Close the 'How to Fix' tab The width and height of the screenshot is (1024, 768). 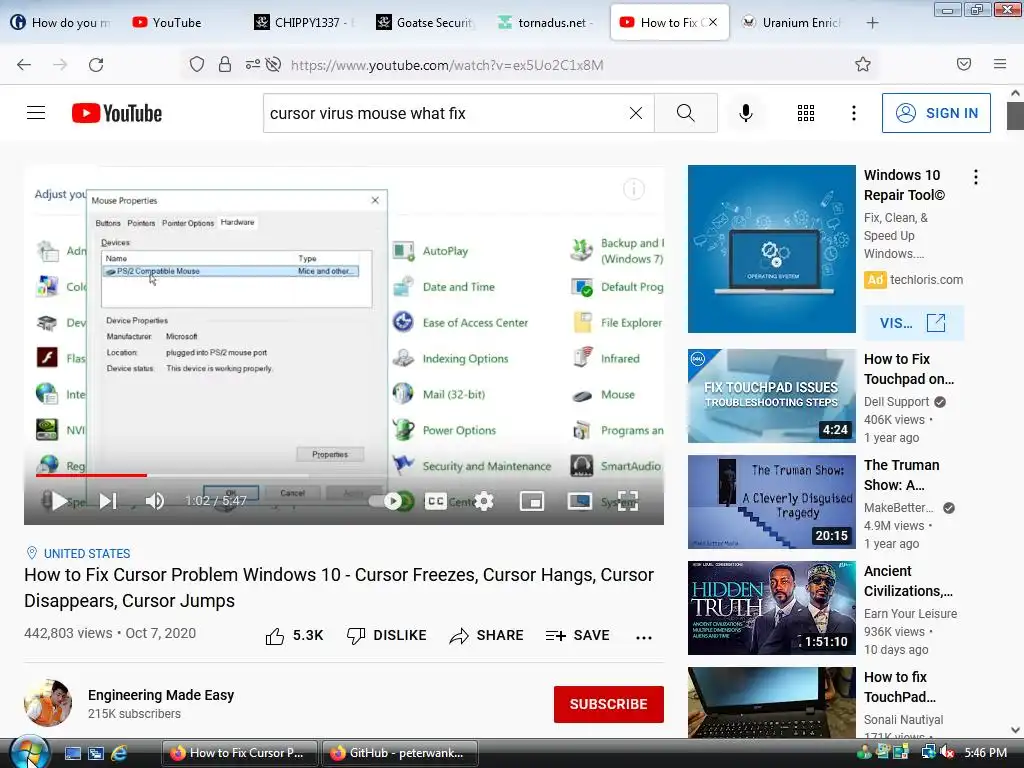(713, 22)
